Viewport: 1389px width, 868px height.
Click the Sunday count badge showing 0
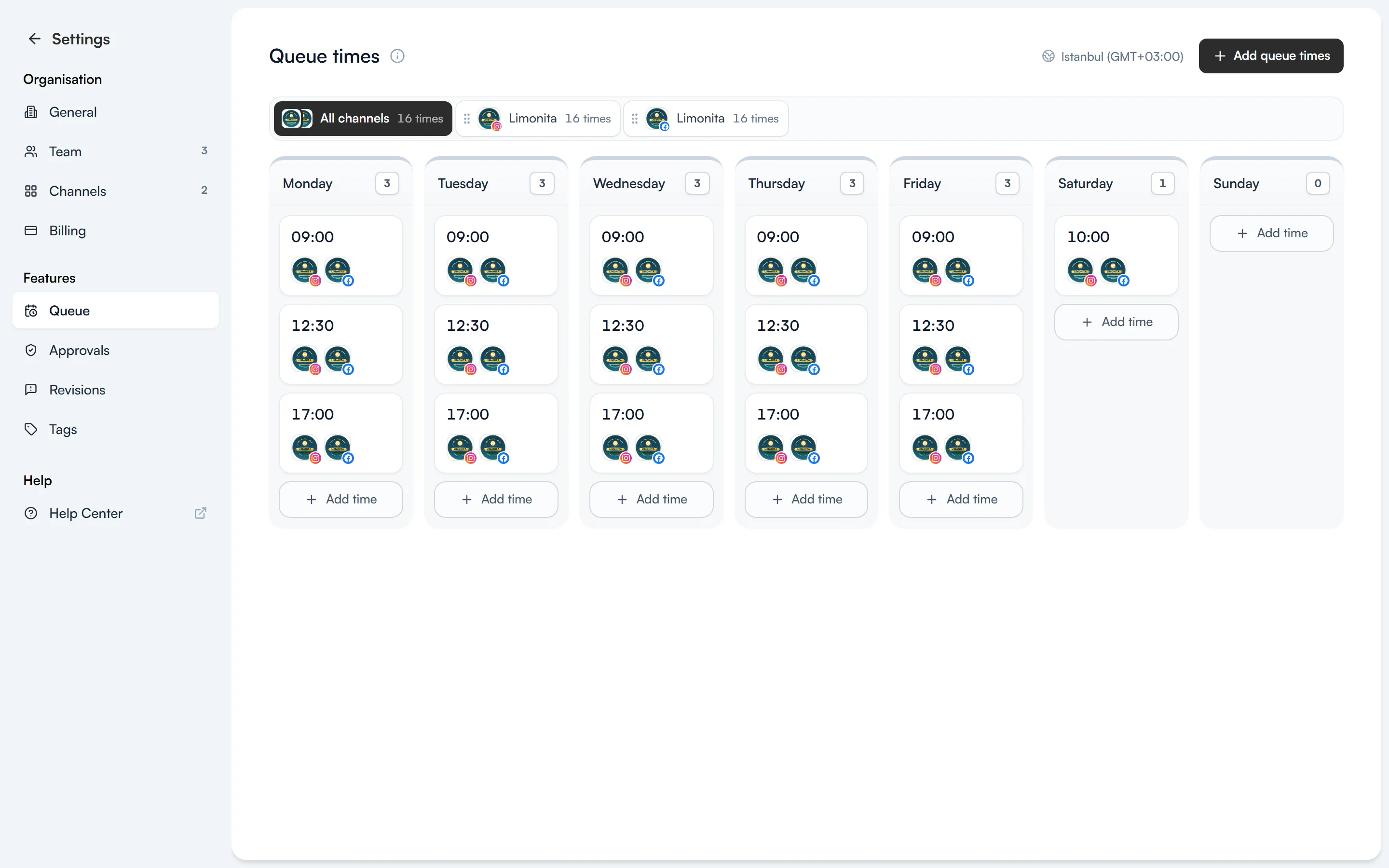point(1318,184)
